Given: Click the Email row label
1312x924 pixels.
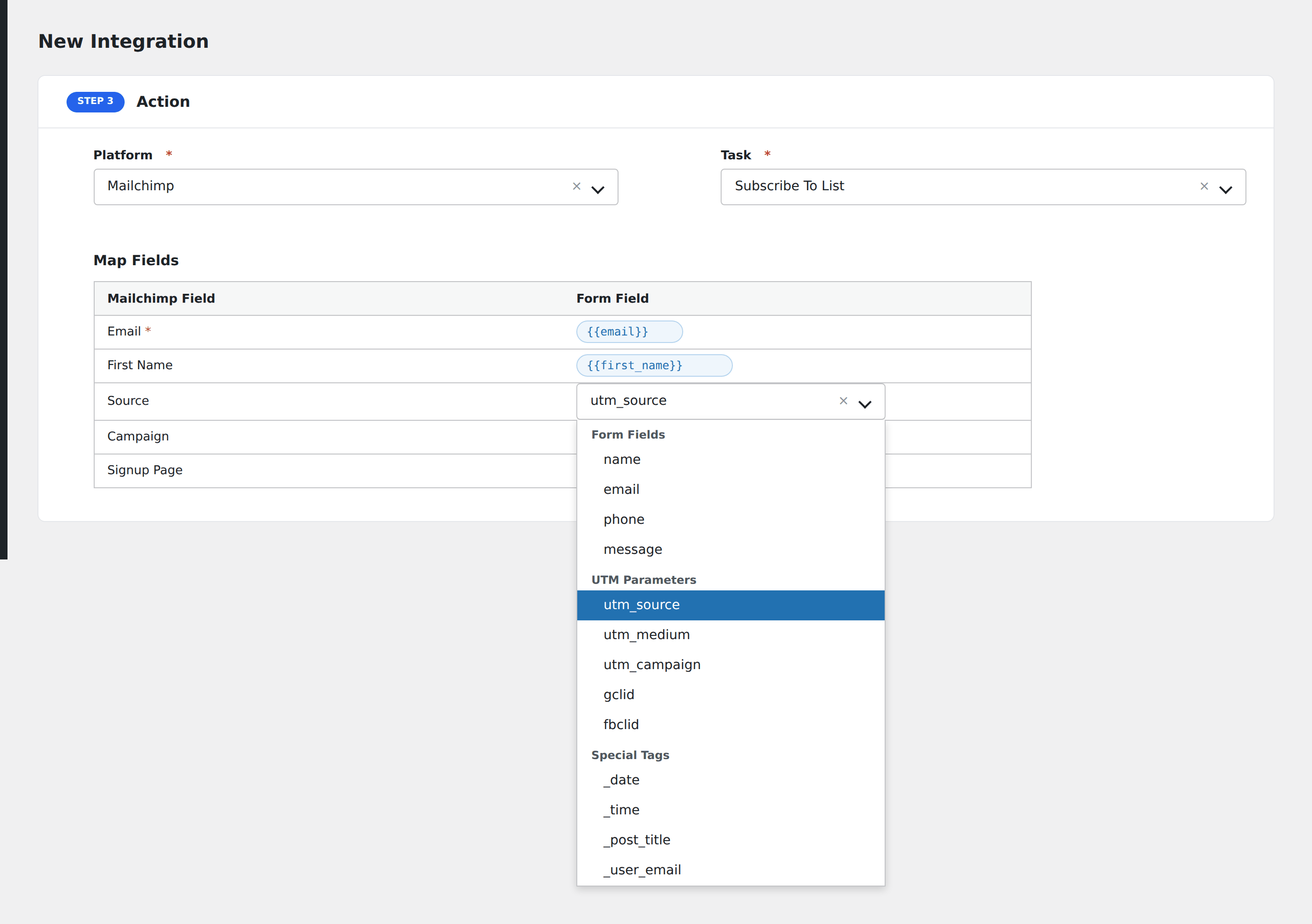Looking at the screenshot, I should pos(124,332).
